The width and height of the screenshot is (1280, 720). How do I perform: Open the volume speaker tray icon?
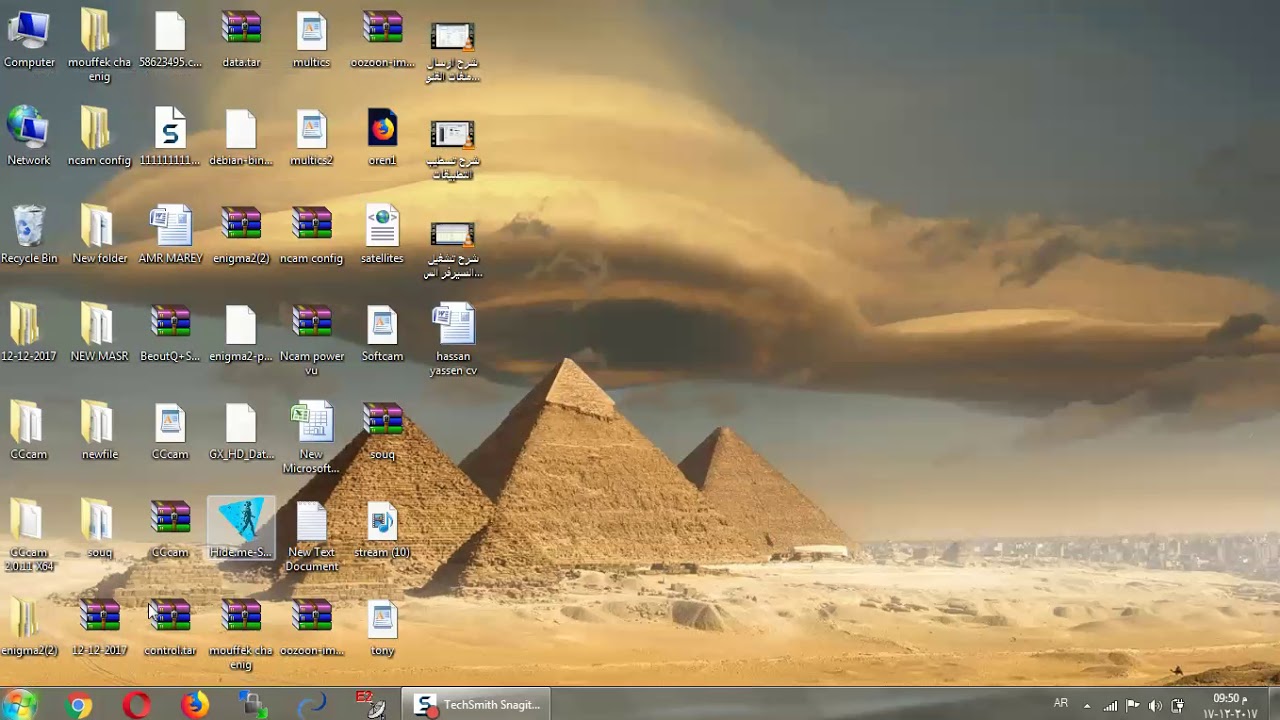[x=1156, y=706]
